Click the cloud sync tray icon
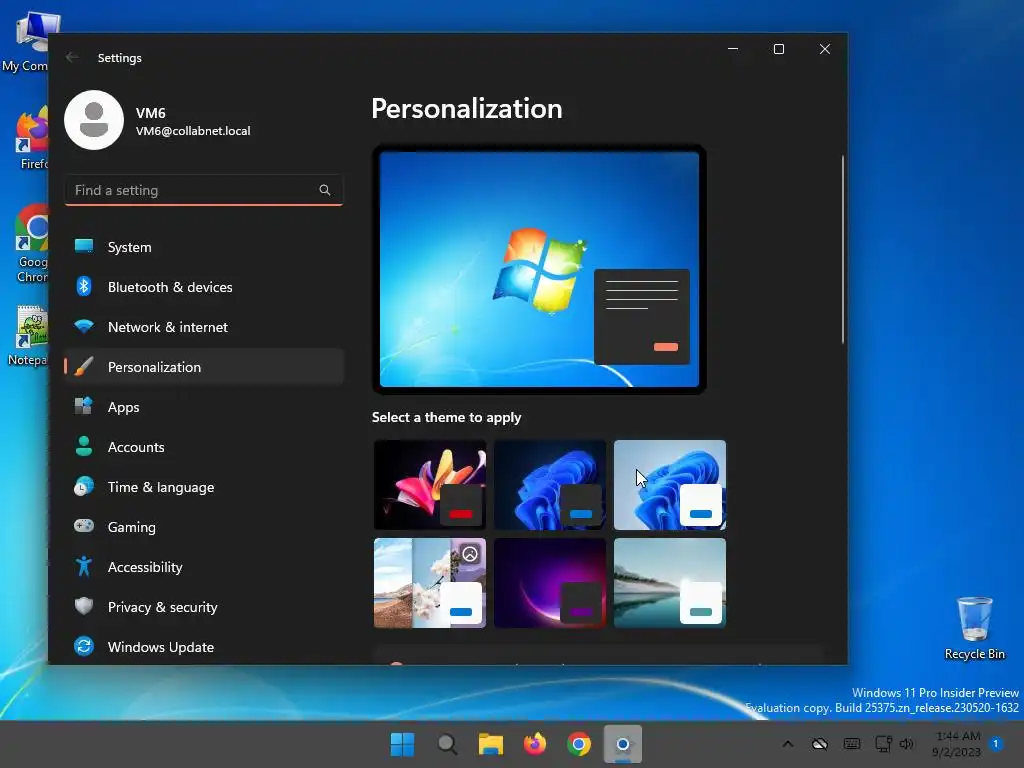This screenshot has width=1024, height=768. 820,744
